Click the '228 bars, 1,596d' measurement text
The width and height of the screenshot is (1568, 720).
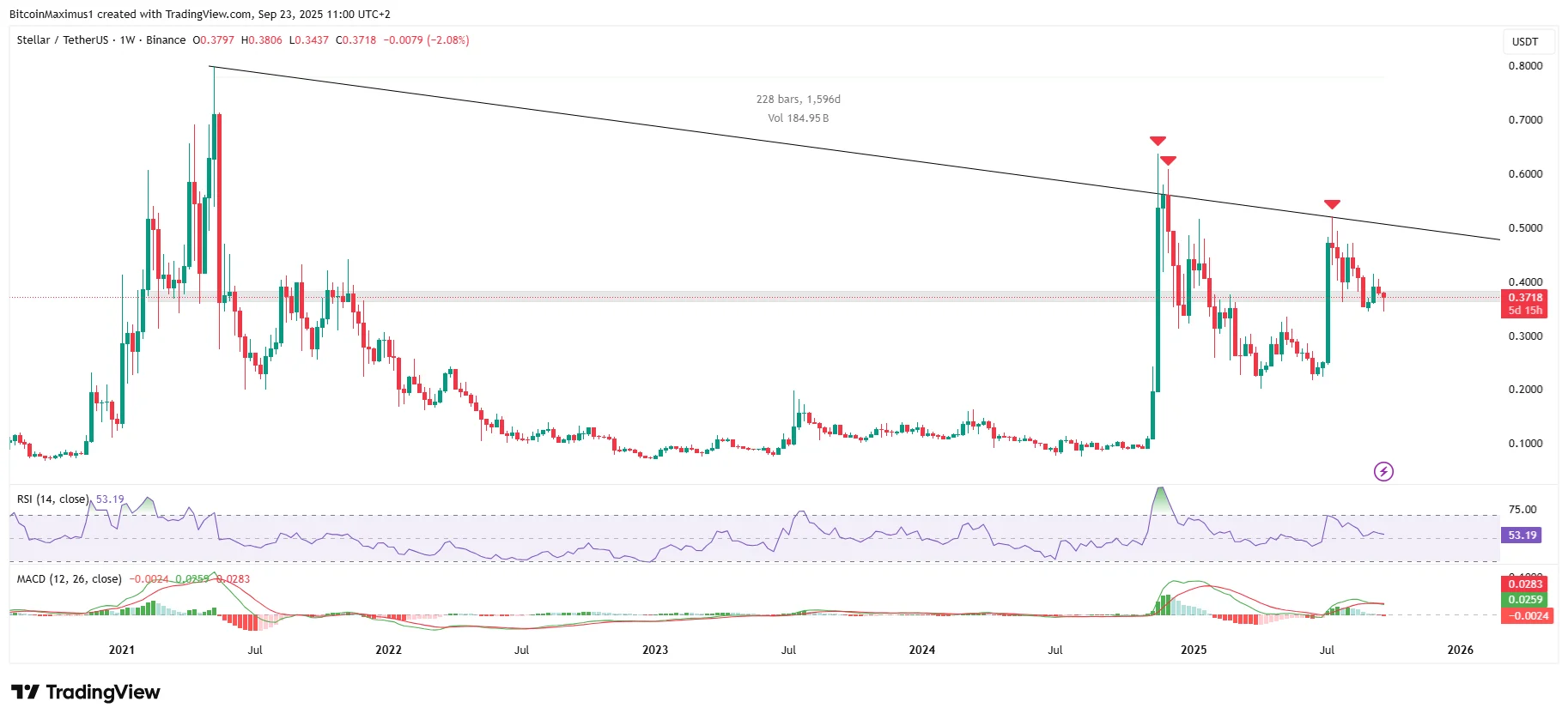(799, 100)
